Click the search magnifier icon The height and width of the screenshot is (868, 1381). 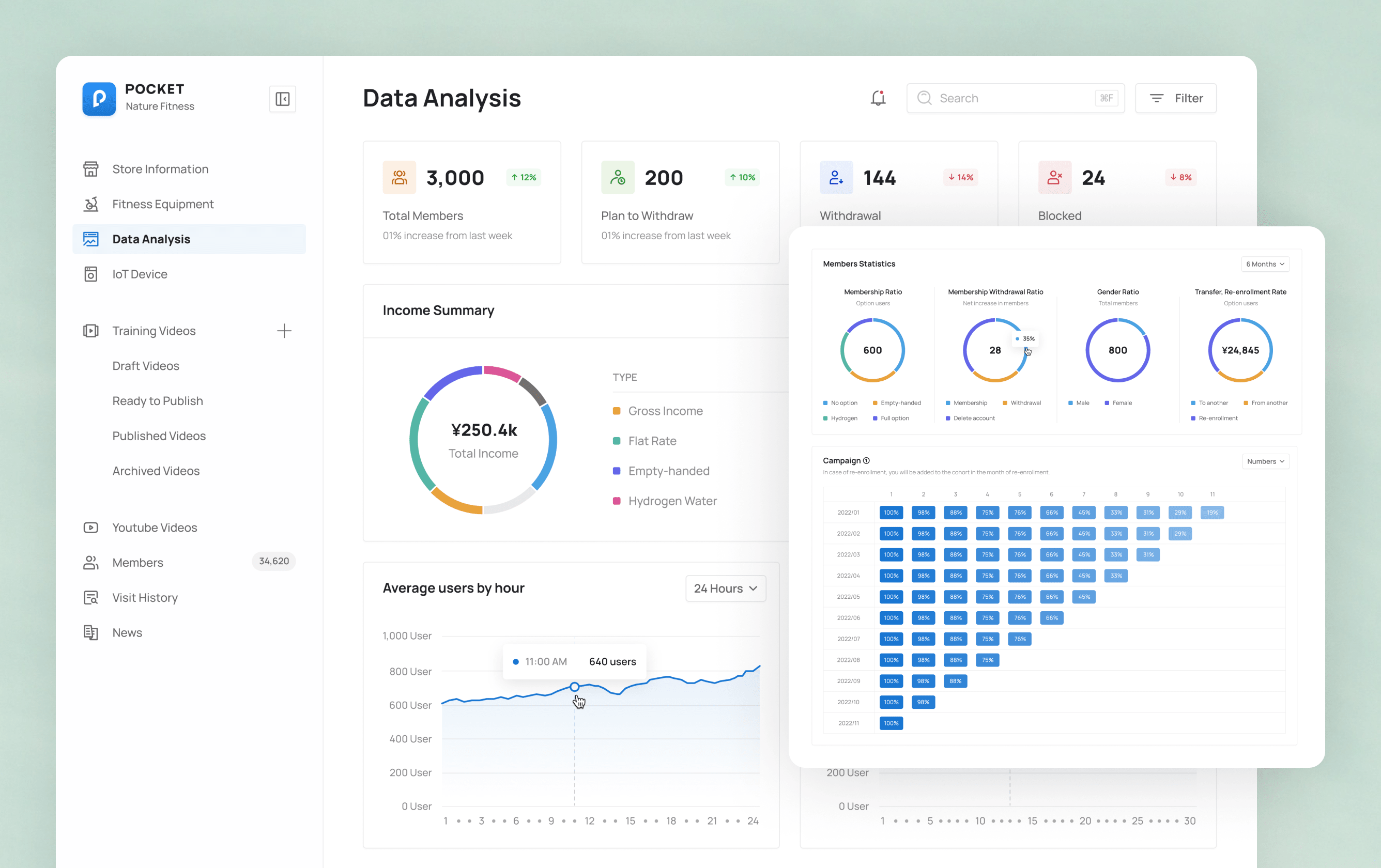click(x=924, y=98)
